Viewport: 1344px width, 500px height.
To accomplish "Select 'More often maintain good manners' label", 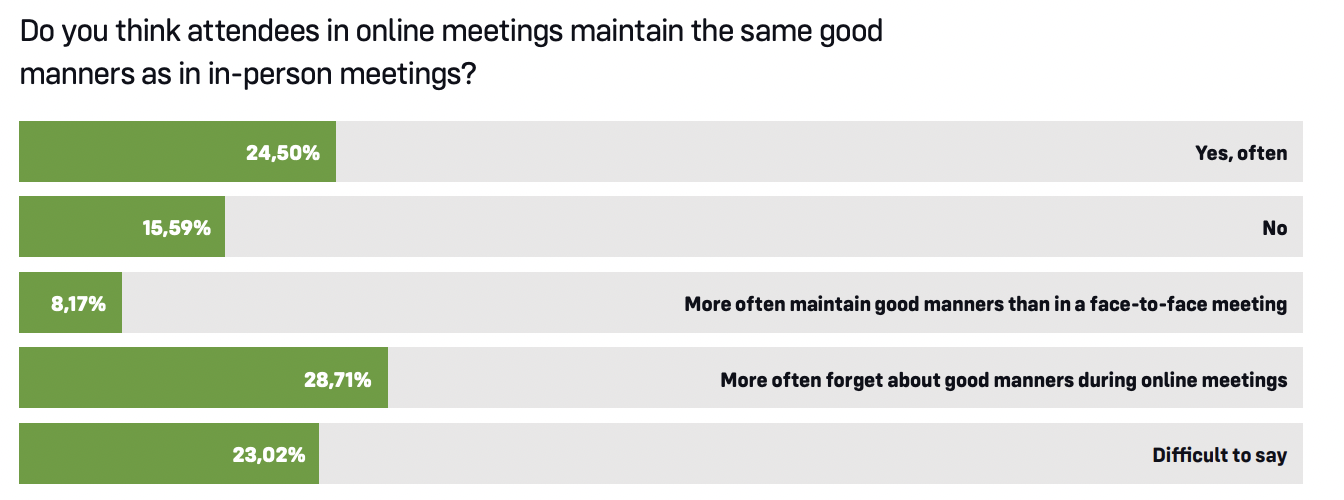I will pos(986,304).
